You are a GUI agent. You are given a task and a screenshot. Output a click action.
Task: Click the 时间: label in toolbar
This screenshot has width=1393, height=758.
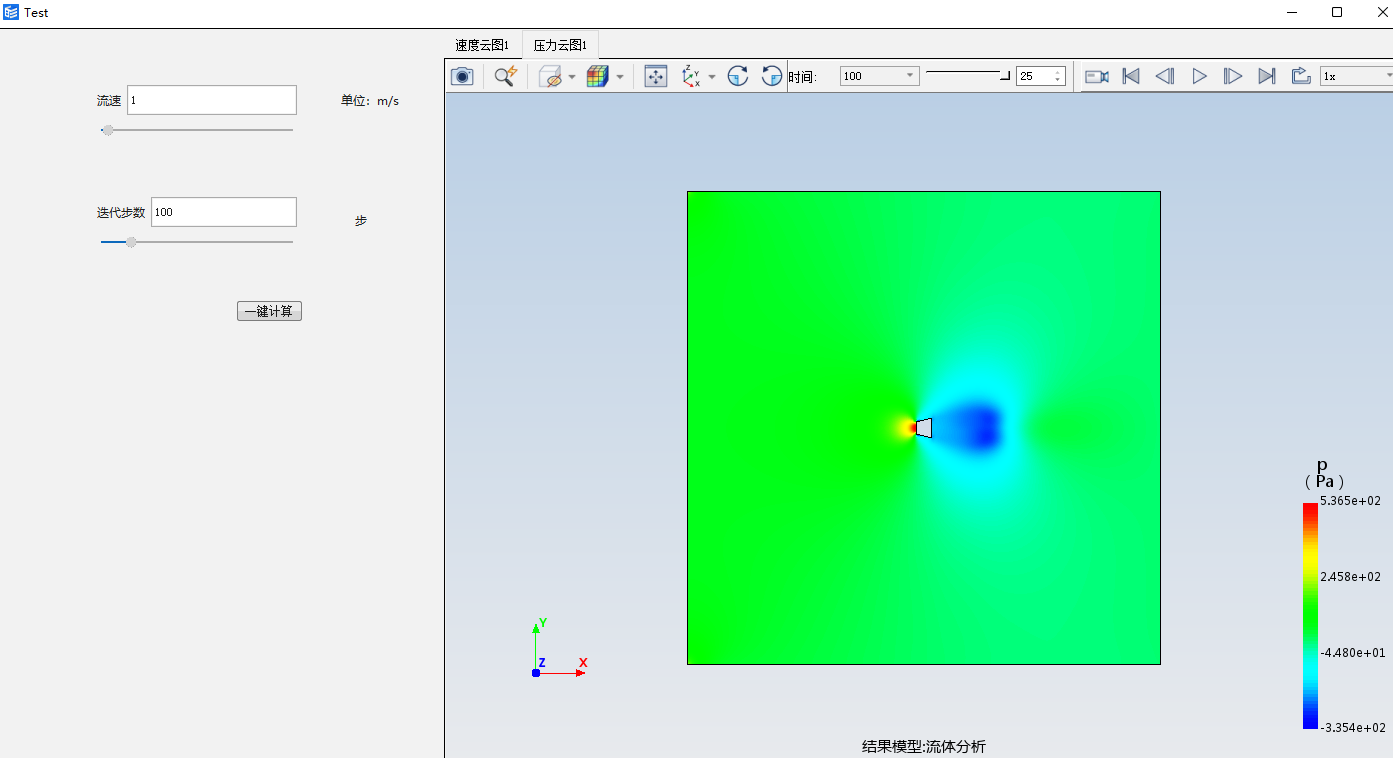(x=803, y=77)
